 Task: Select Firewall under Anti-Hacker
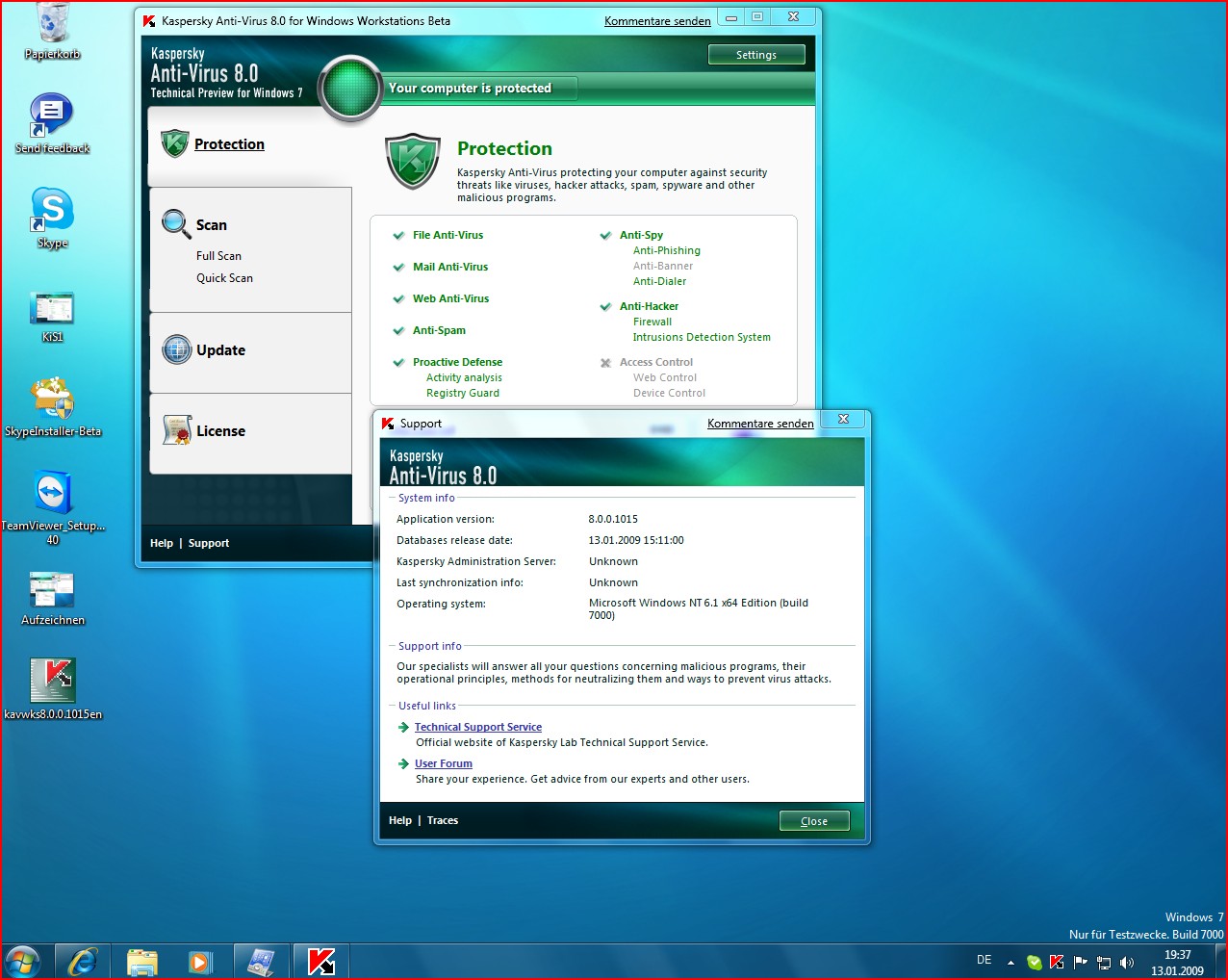click(x=652, y=322)
